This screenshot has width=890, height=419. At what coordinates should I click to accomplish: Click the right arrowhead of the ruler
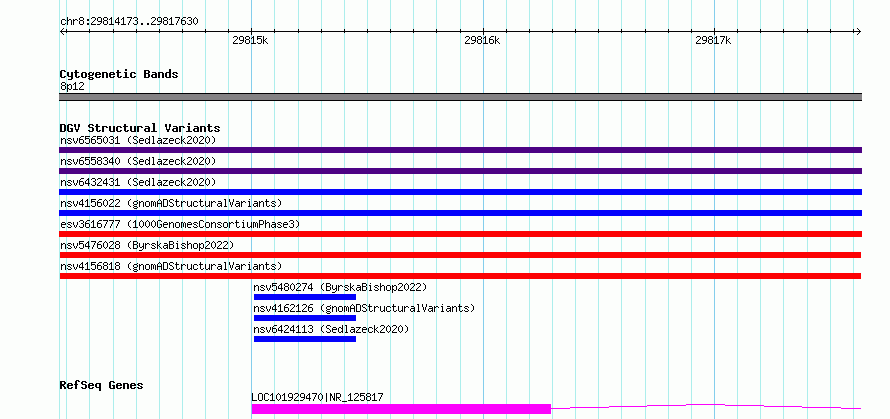coord(858,31)
